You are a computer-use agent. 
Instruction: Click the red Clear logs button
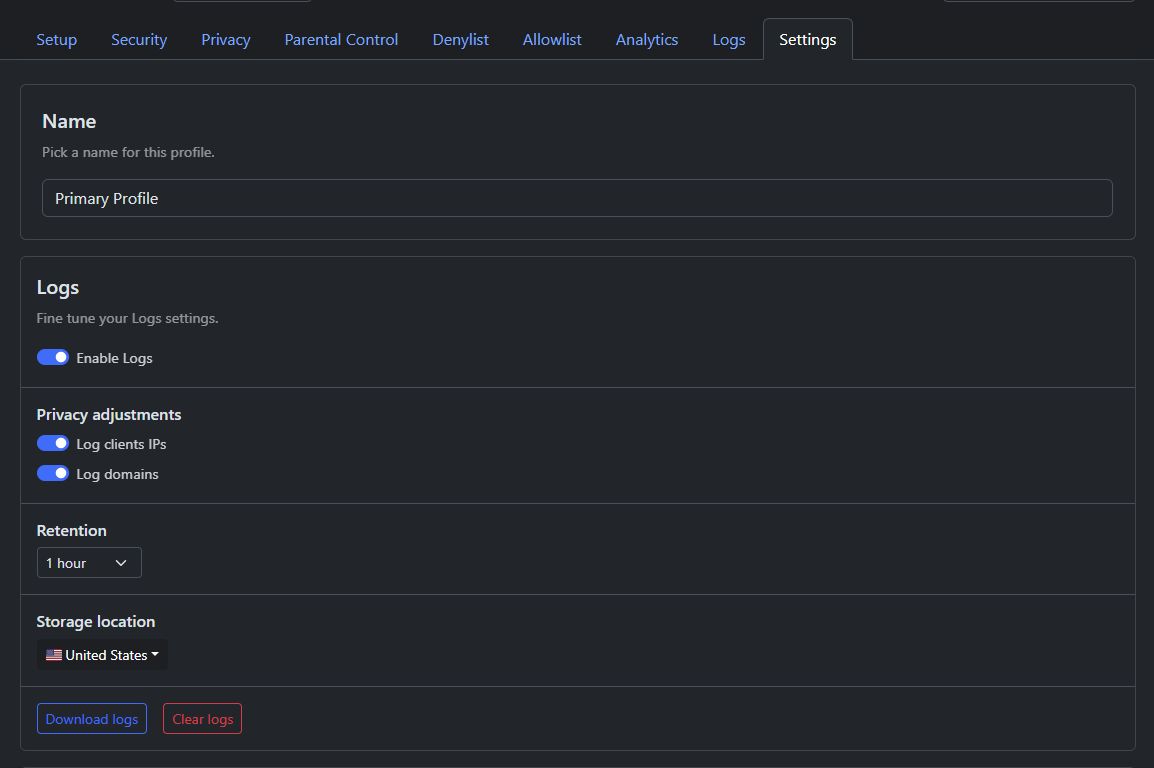click(202, 719)
